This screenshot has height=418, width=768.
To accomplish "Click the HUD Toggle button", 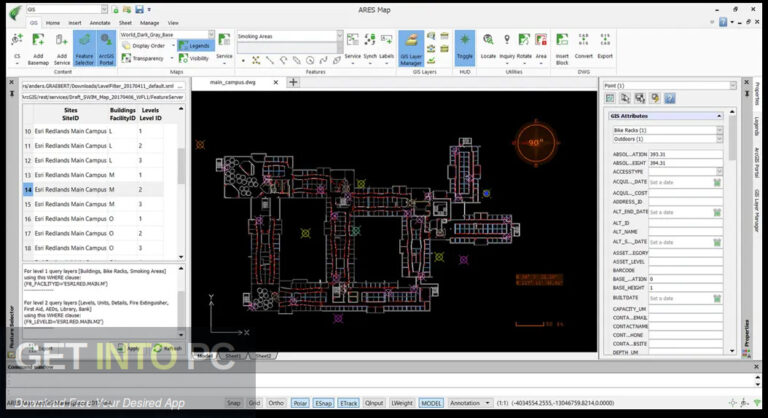I will point(464,47).
